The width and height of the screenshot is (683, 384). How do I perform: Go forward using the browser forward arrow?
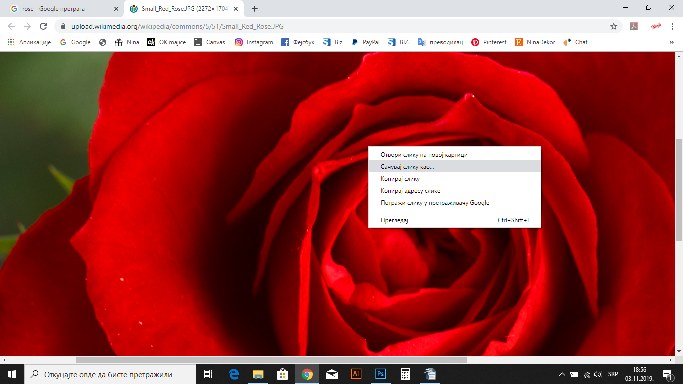coord(27,26)
